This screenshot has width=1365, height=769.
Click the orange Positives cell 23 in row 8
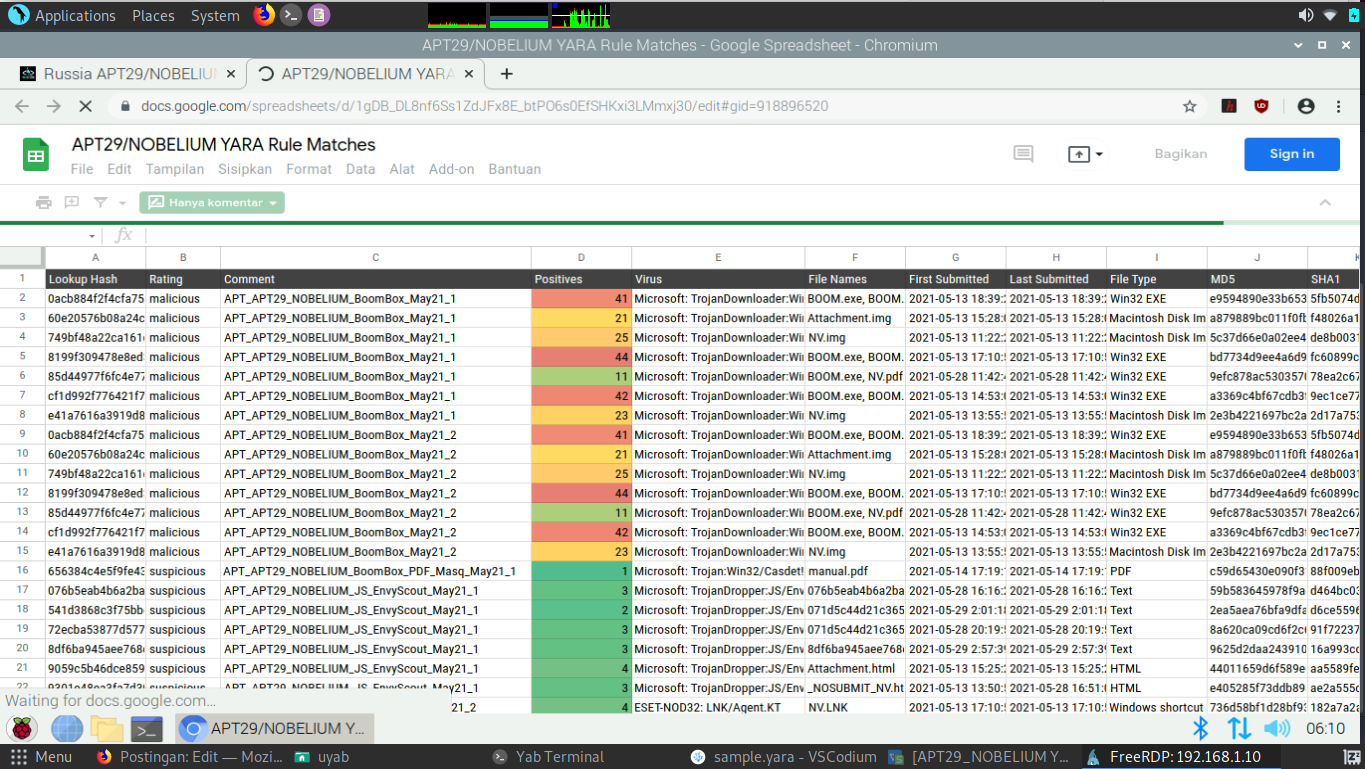581,415
